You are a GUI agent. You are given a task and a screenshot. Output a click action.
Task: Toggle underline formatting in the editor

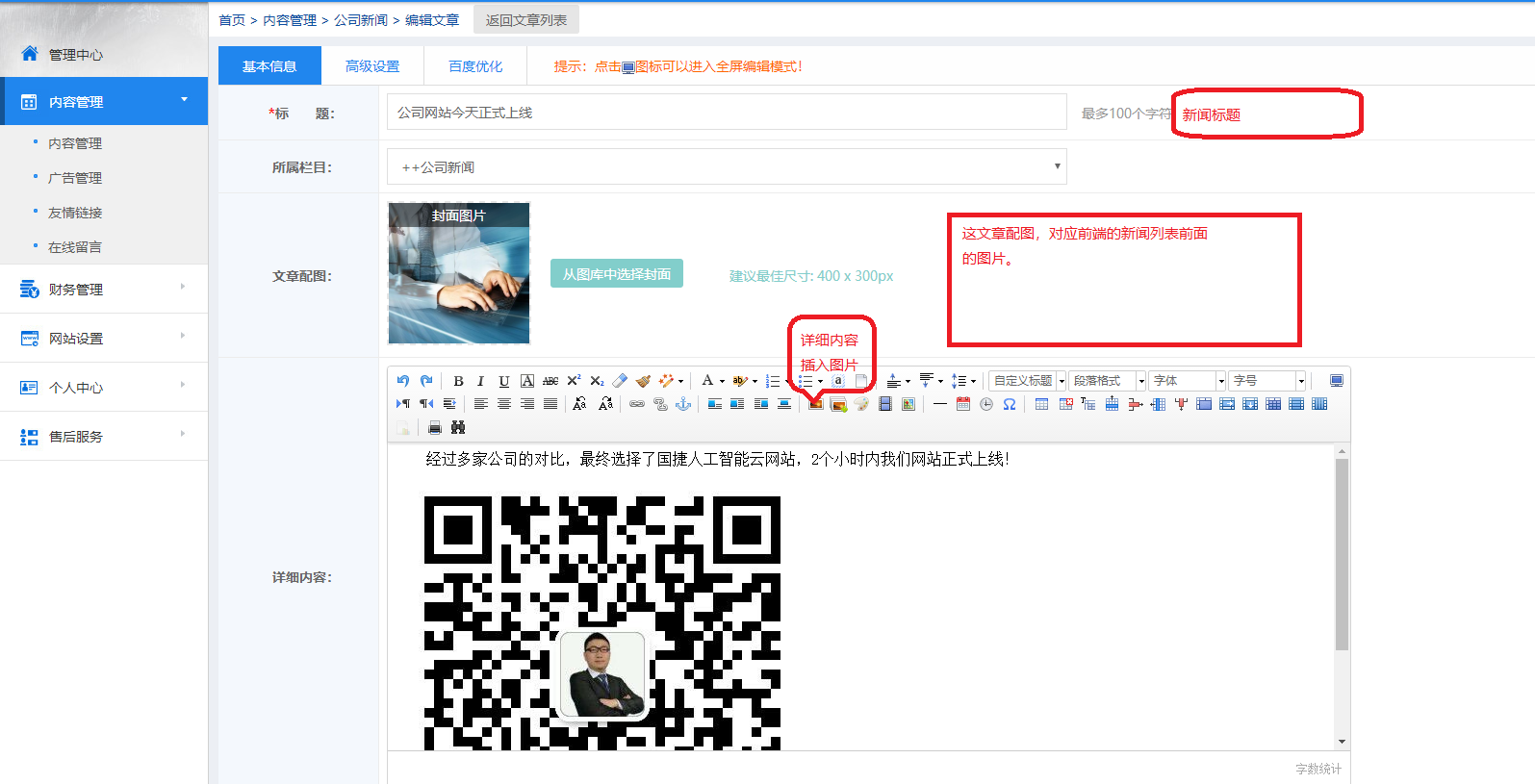click(503, 381)
